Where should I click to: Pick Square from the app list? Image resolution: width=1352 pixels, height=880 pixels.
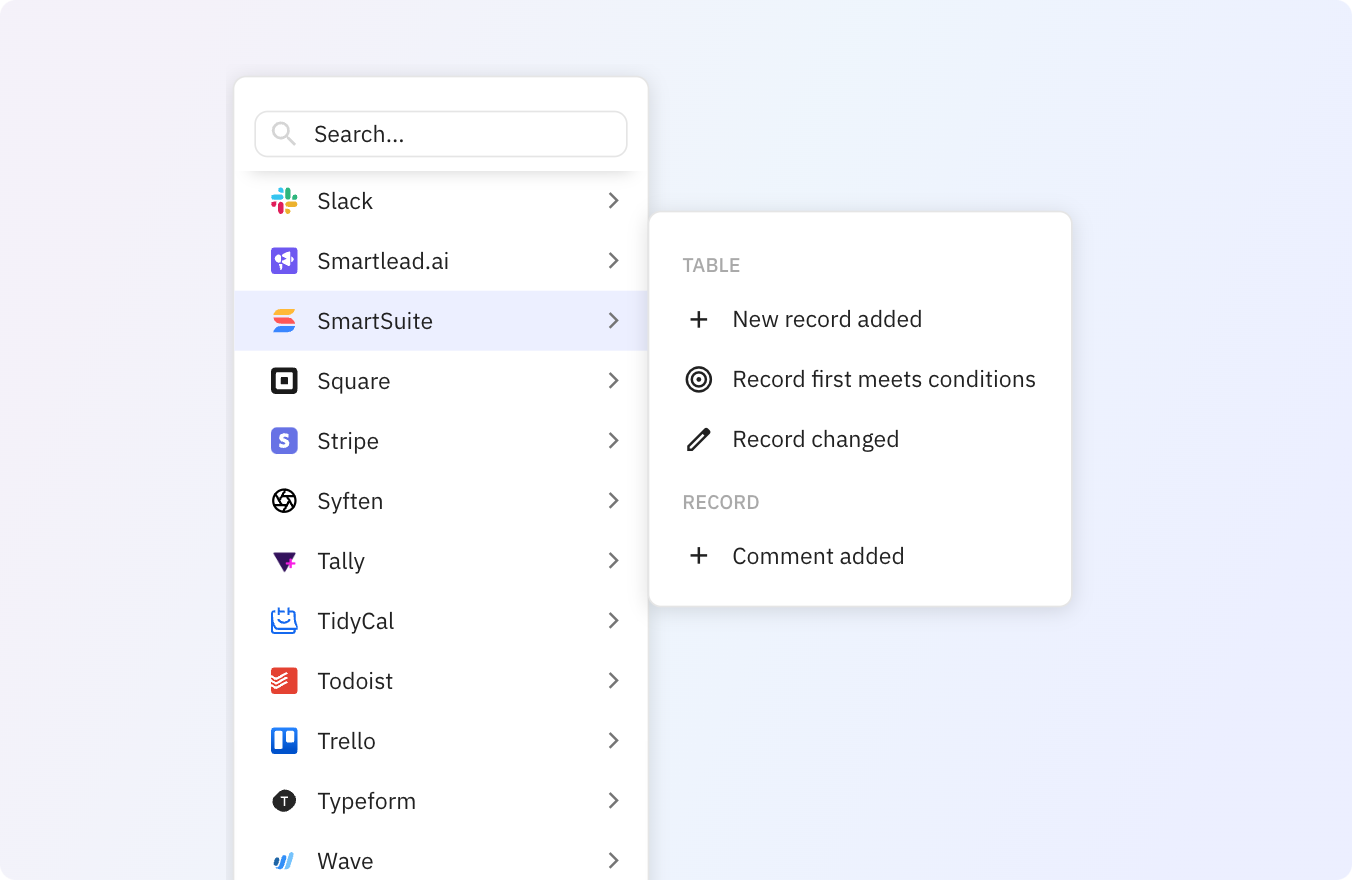pos(441,381)
